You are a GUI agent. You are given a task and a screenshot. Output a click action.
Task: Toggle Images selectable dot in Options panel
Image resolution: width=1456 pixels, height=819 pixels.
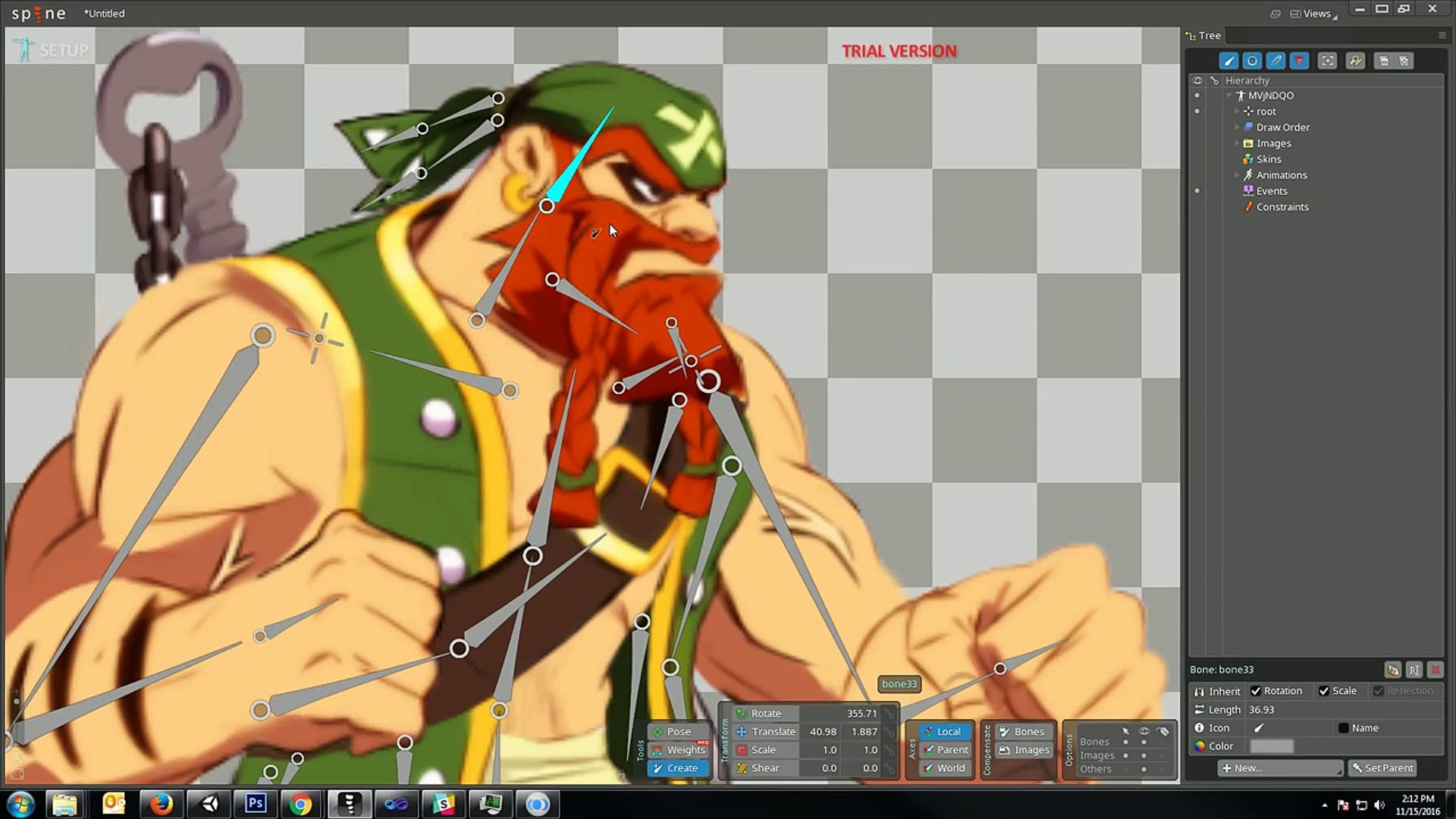pyautogui.click(x=1125, y=755)
